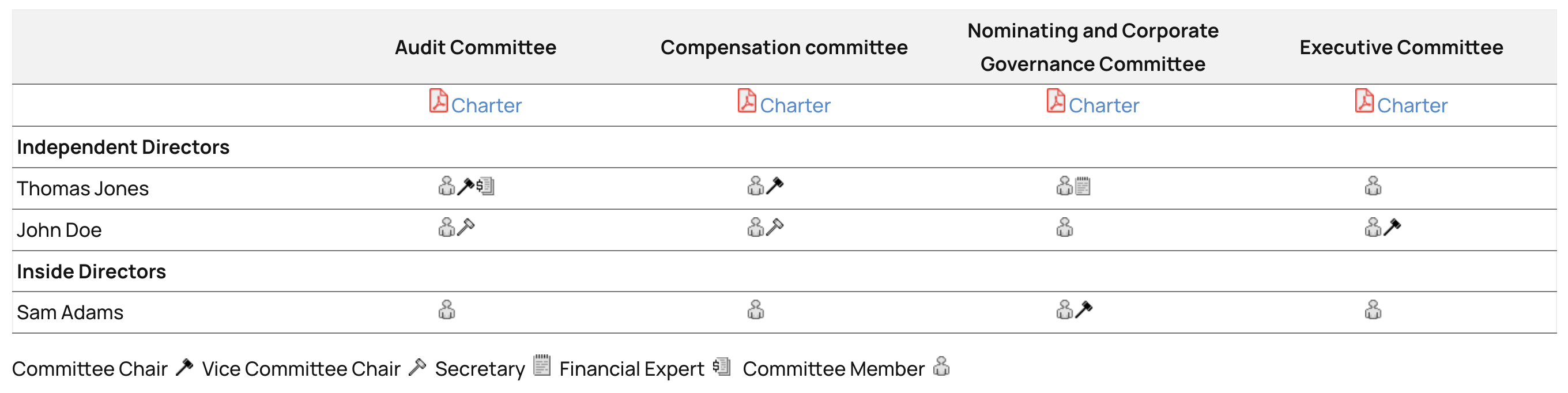Click the Secretary legend icon
The image size is (1568, 393).
(542, 365)
